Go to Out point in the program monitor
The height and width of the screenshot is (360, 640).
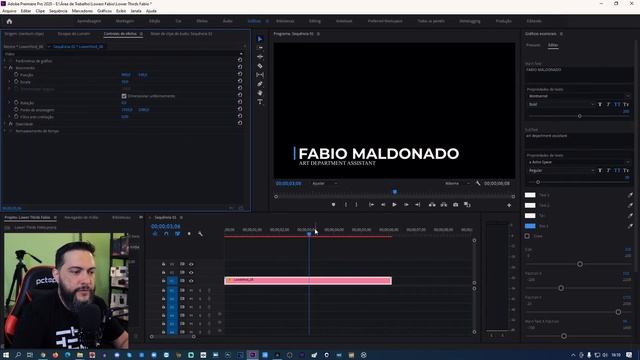[418, 204]
